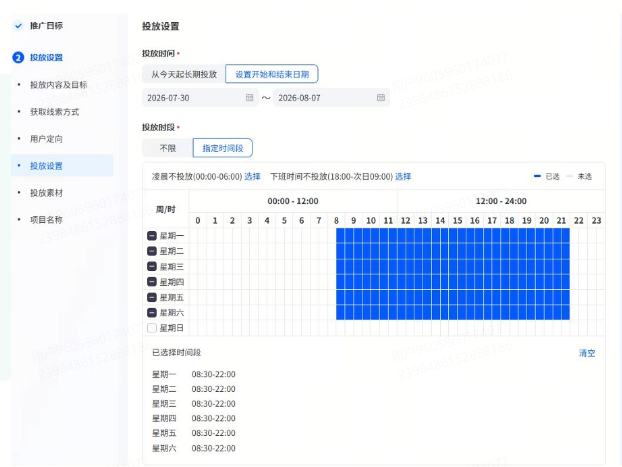Select 设置开始和结束日期 option
622x467 pixels.
coord(272,74)
